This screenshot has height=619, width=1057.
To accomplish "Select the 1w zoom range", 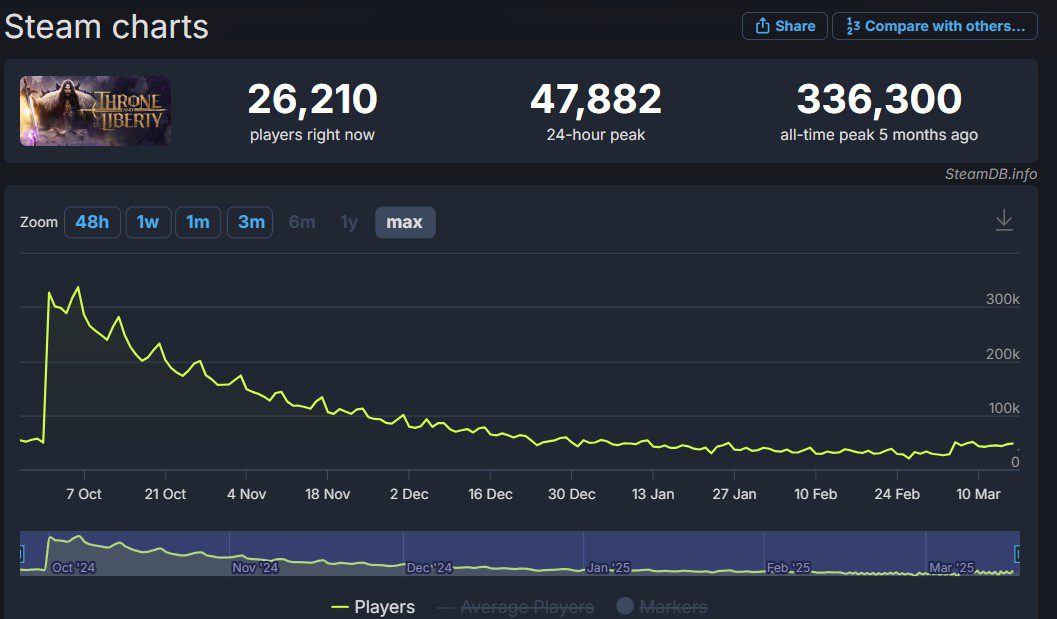I will click(148, 222).
